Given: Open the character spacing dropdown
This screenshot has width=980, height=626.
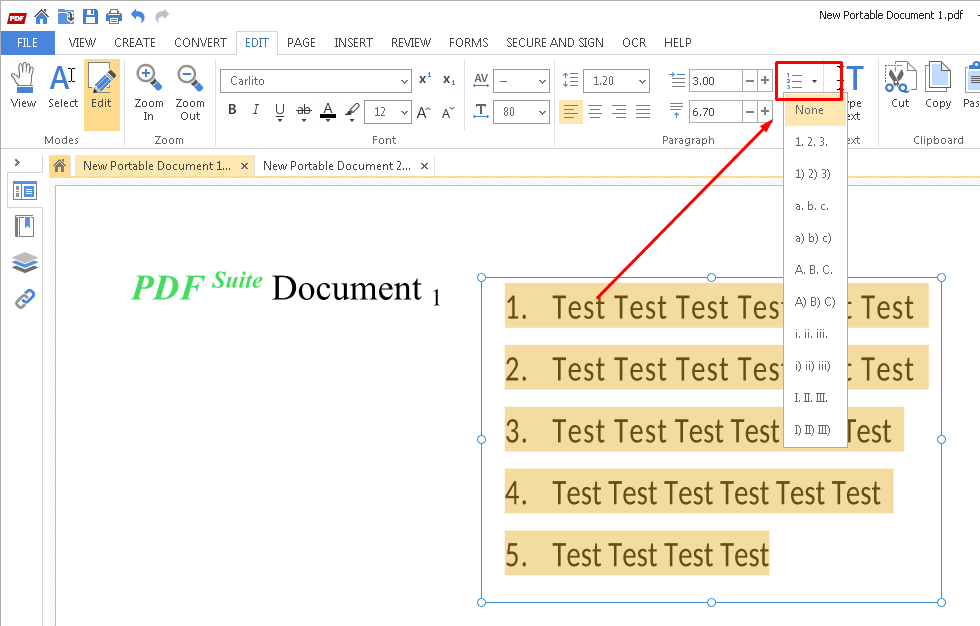Looking at the screenshot, I should tap(542, 81).
